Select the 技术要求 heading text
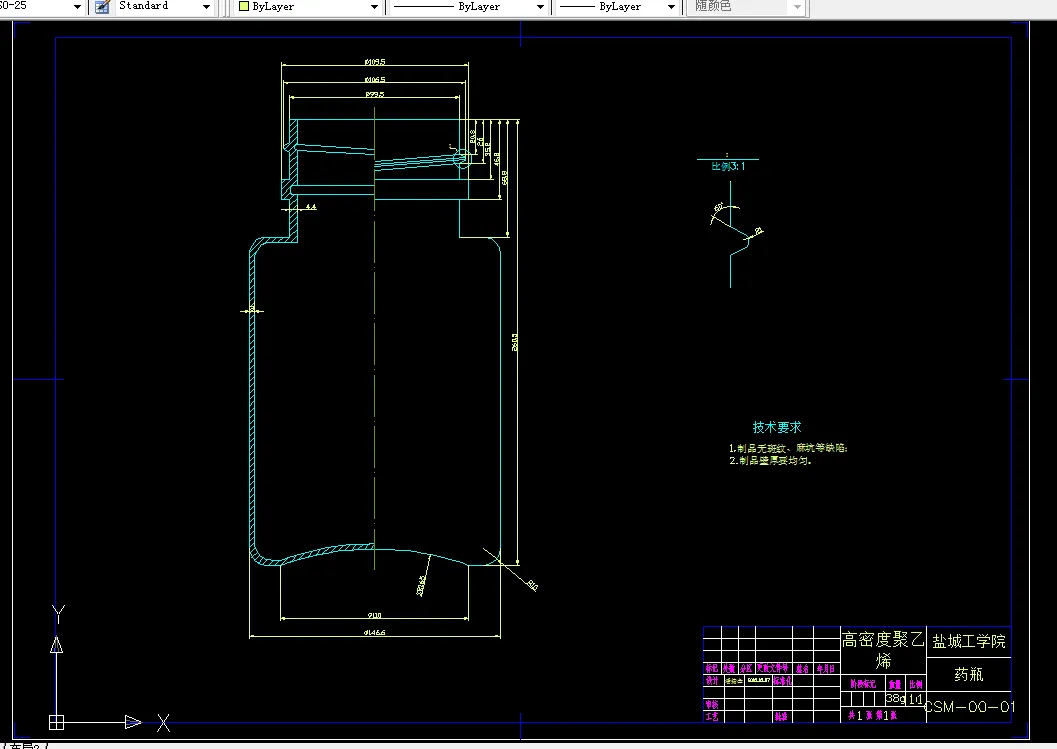Image resolution: width=1057 pixels, height=749 pixels. tap(777, 427)
